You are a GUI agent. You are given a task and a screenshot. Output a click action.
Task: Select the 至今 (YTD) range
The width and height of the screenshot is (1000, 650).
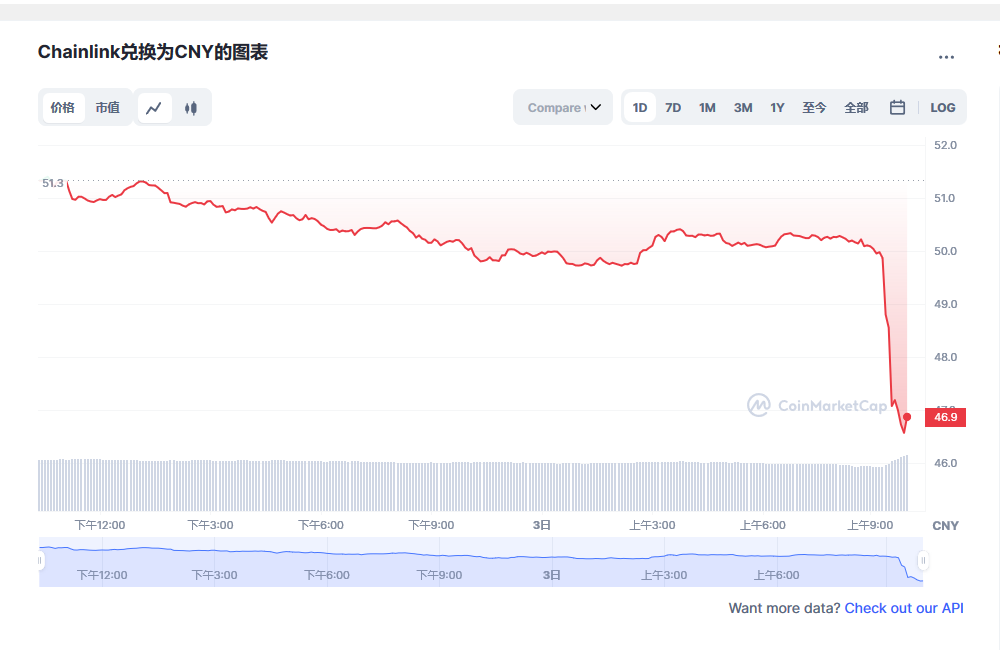point(814,107)
